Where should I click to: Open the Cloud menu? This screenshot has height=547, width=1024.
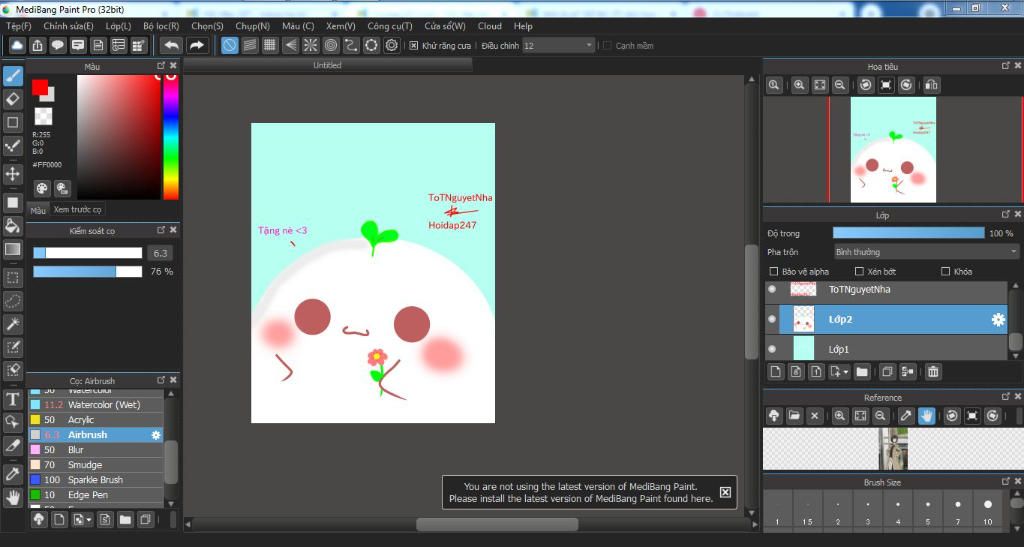490,26
